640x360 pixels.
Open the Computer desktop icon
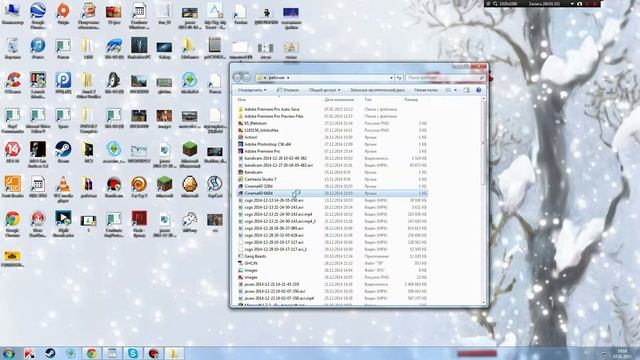[12, 13]
